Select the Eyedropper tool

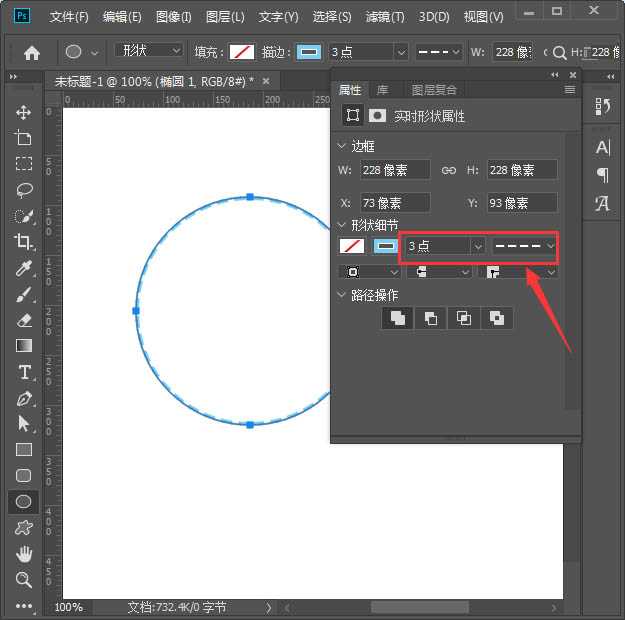coord(24,268)
